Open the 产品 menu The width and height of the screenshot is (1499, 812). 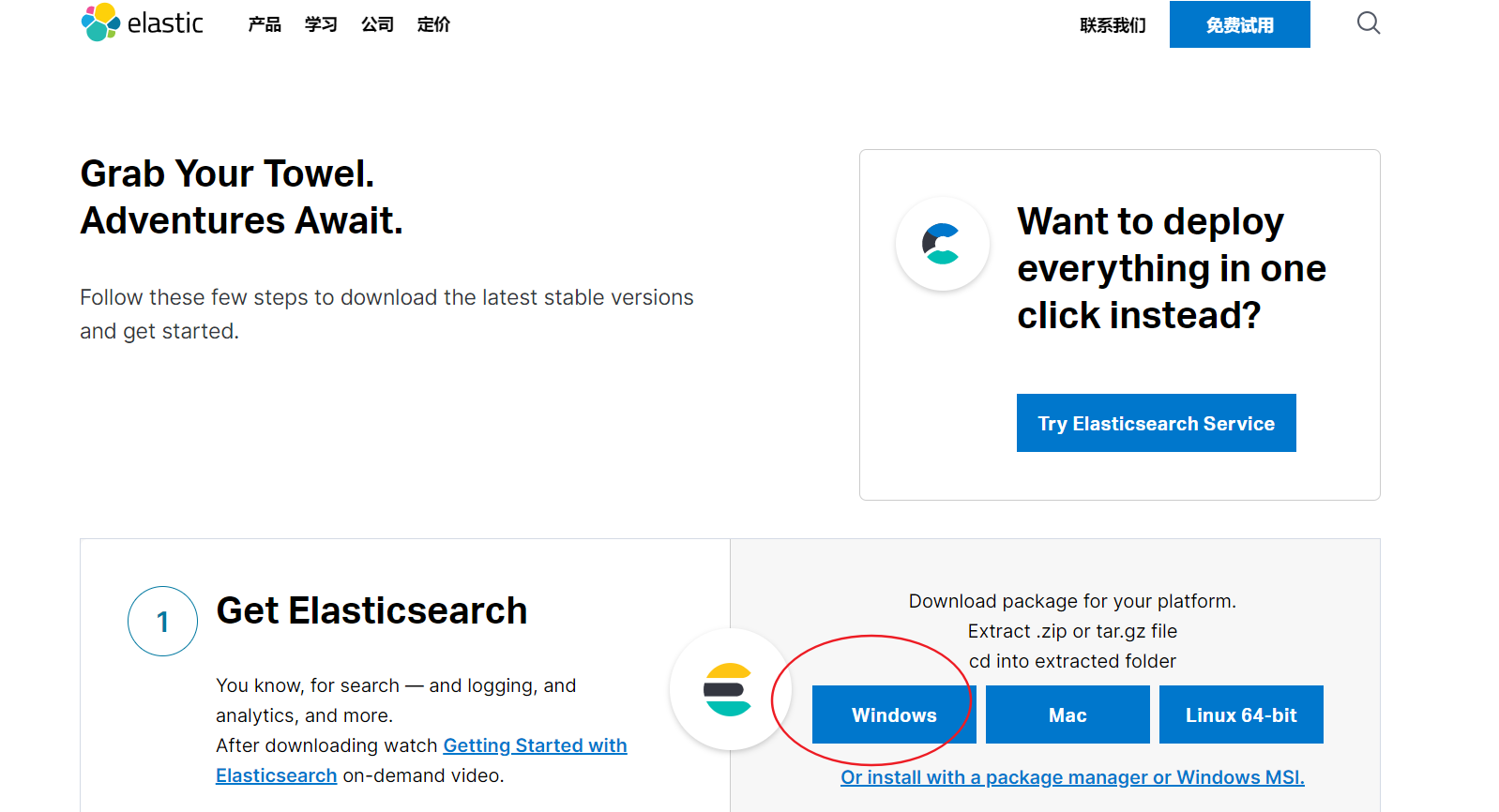pos(265,24)
